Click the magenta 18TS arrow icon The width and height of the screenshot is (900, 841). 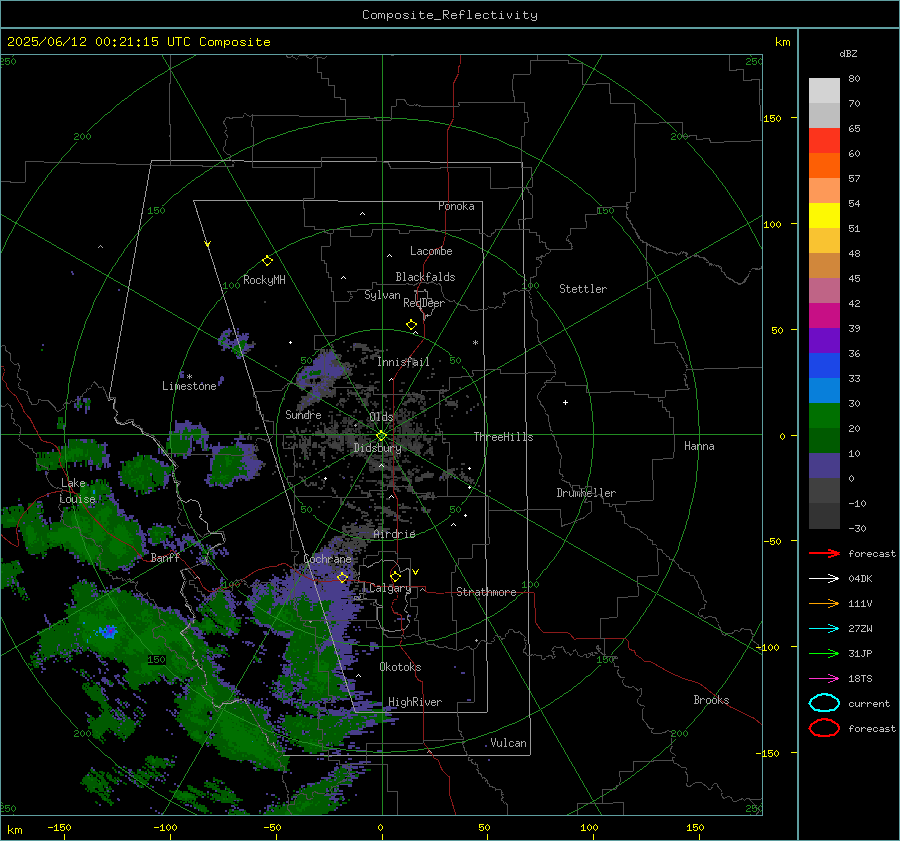click(824, 679)
